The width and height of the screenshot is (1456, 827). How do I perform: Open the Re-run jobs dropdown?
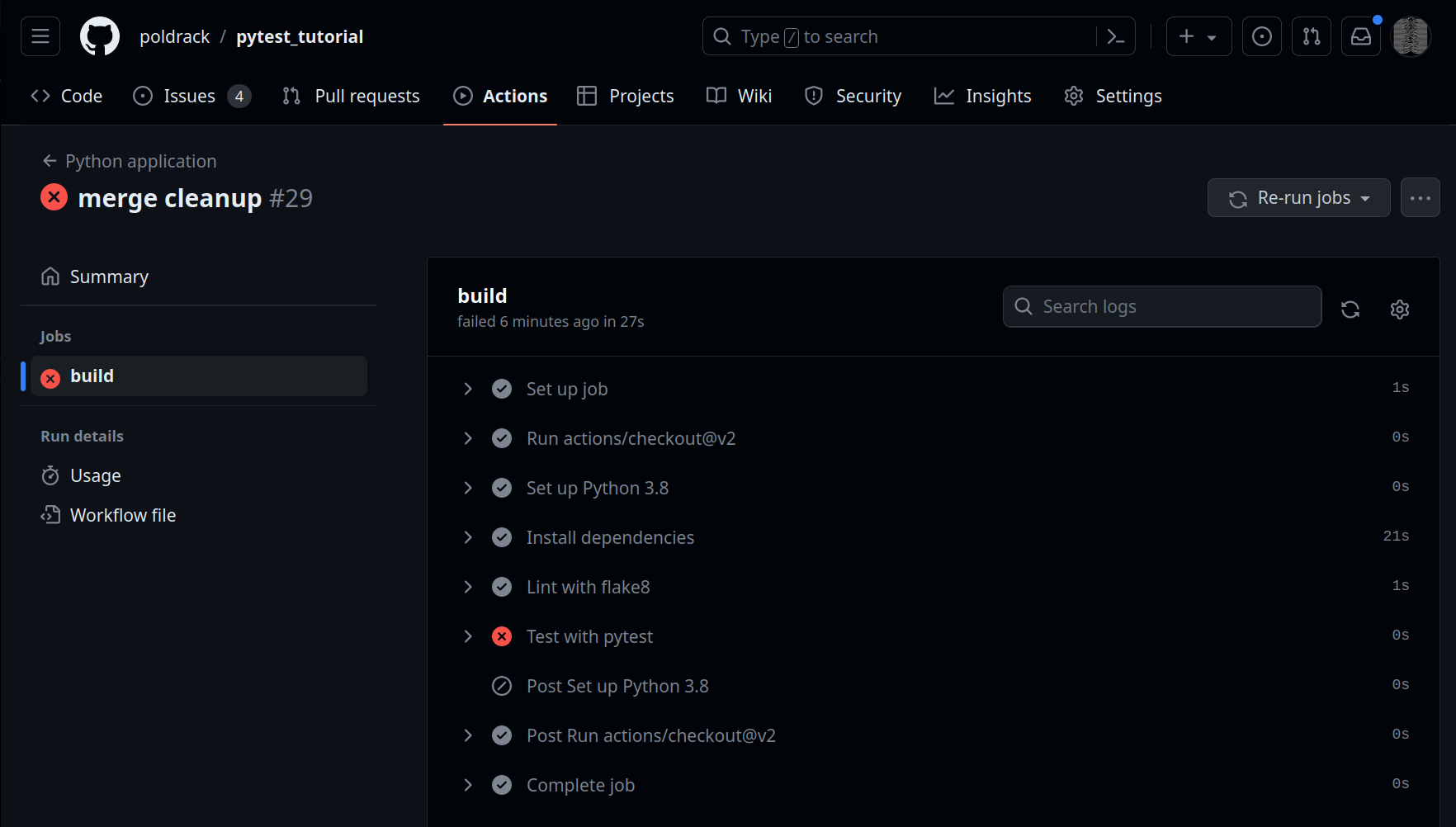[x=1298, y=198]
